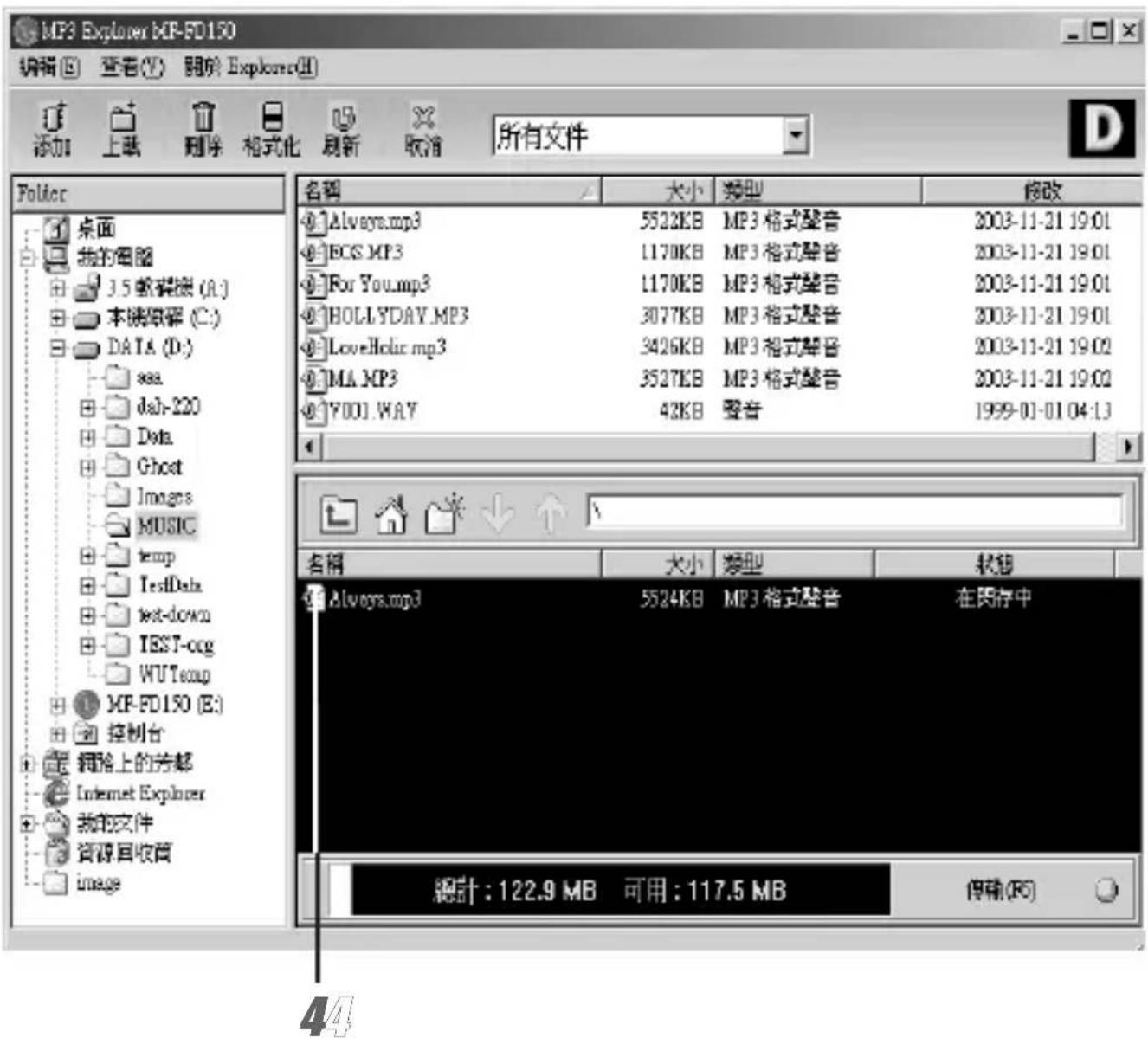Expand the MF-FD150 (E:) device node

click(x=57, y=706)
